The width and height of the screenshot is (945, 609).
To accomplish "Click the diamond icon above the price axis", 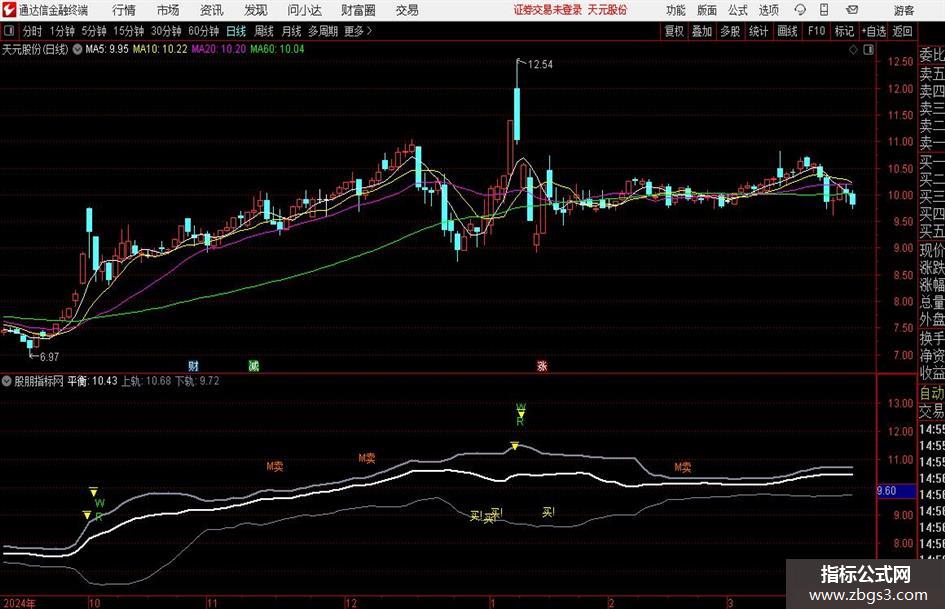I will click(x=853, y=50).
